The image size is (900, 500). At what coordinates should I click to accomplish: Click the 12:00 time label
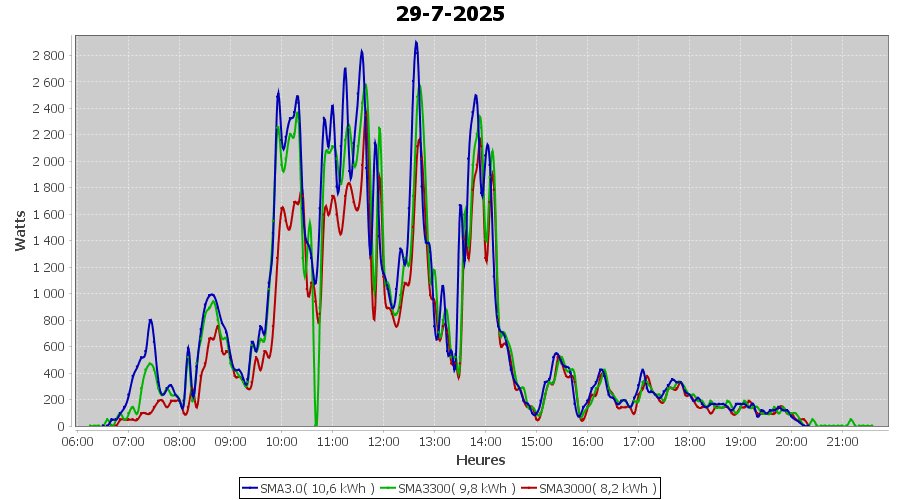pos(383,442)
